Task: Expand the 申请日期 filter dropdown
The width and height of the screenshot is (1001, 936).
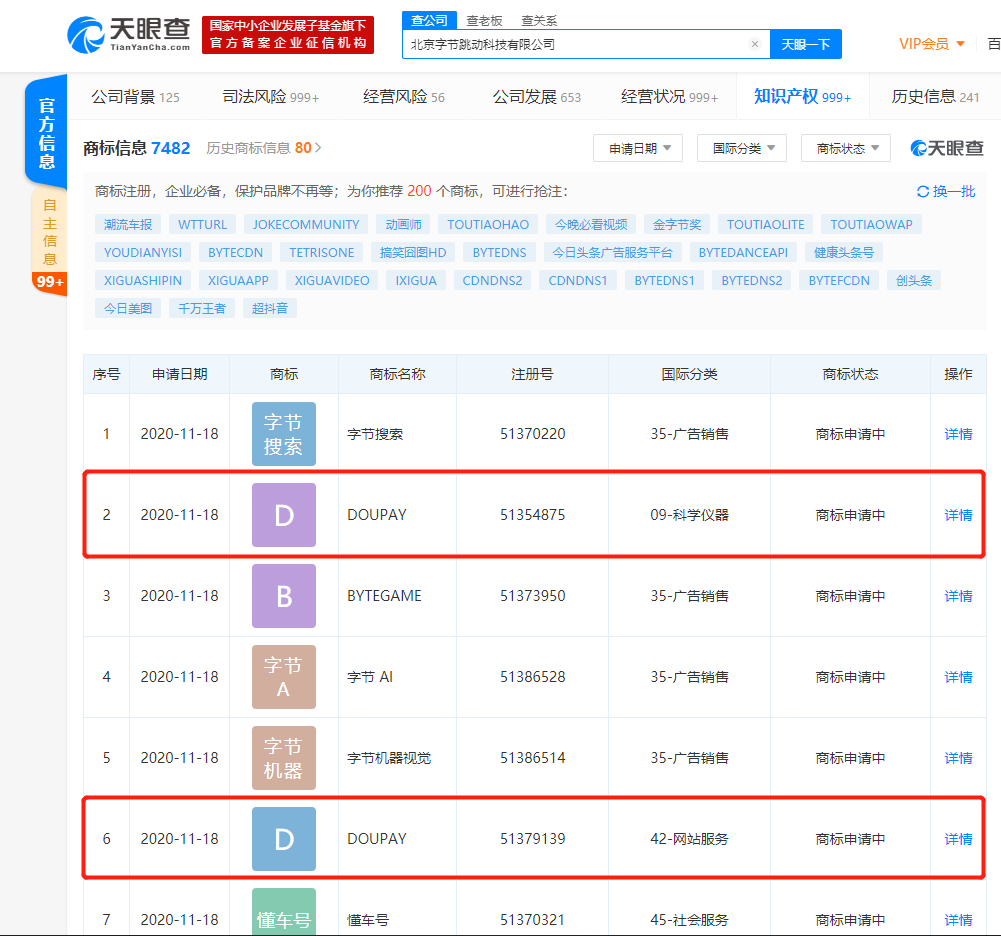Action: click(x=638, y=148)
